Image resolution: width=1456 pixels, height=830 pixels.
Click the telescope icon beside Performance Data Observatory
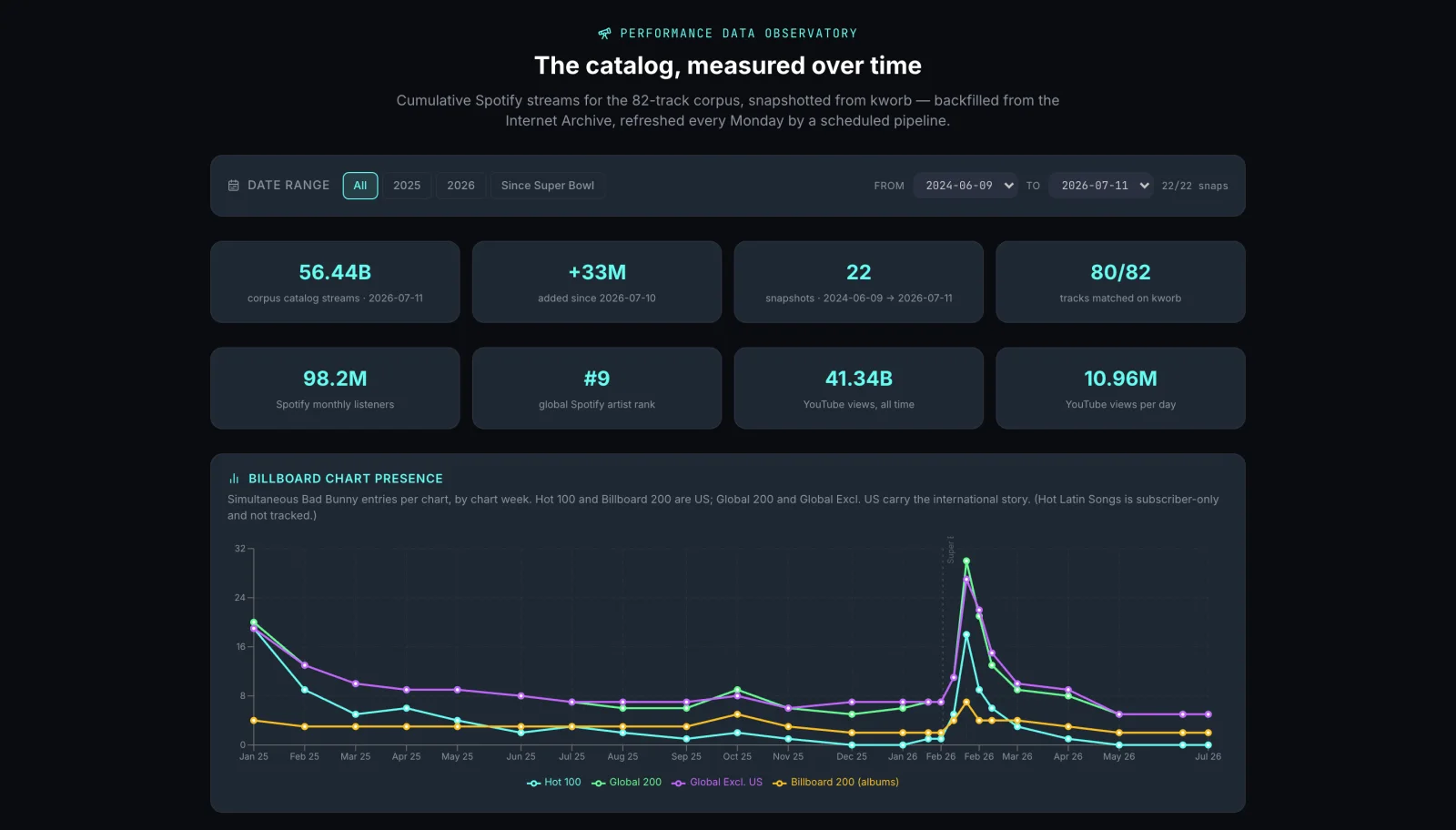605,34
